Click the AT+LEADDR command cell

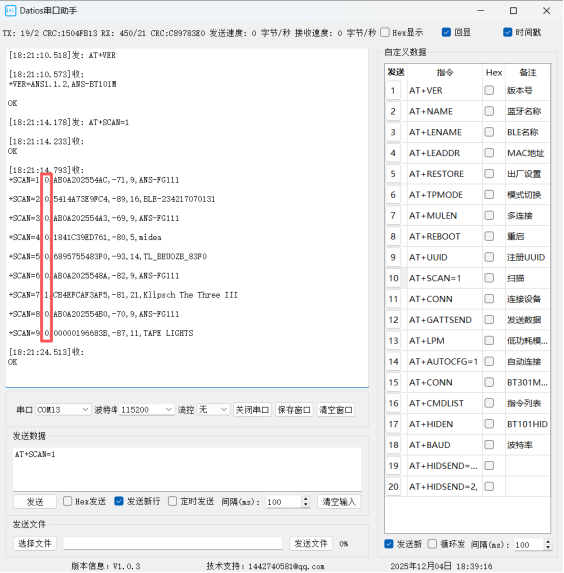pyautogui.click(x=444, y=153)
